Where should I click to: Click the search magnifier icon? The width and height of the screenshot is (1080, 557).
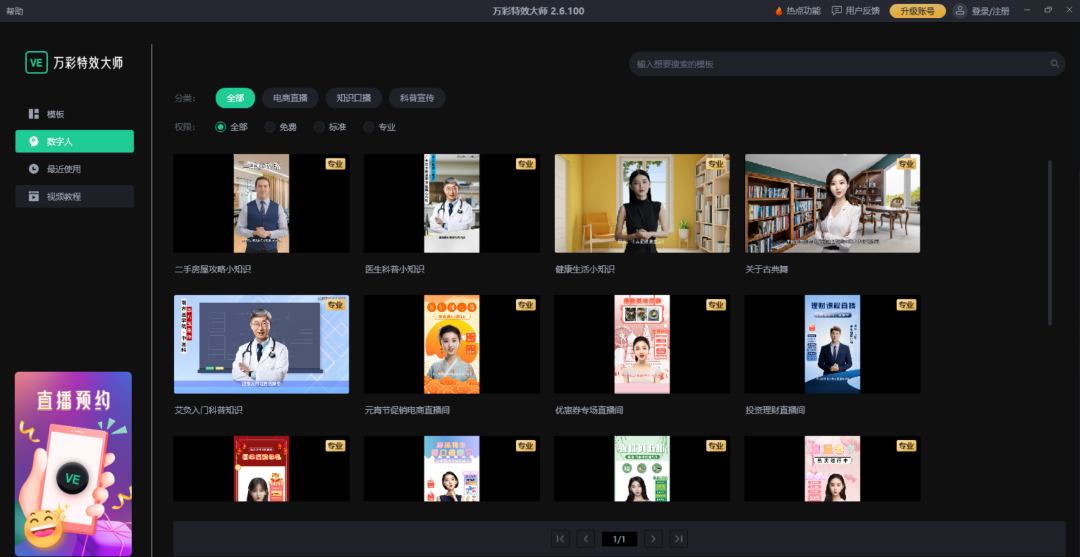[x=1054, y=64]
